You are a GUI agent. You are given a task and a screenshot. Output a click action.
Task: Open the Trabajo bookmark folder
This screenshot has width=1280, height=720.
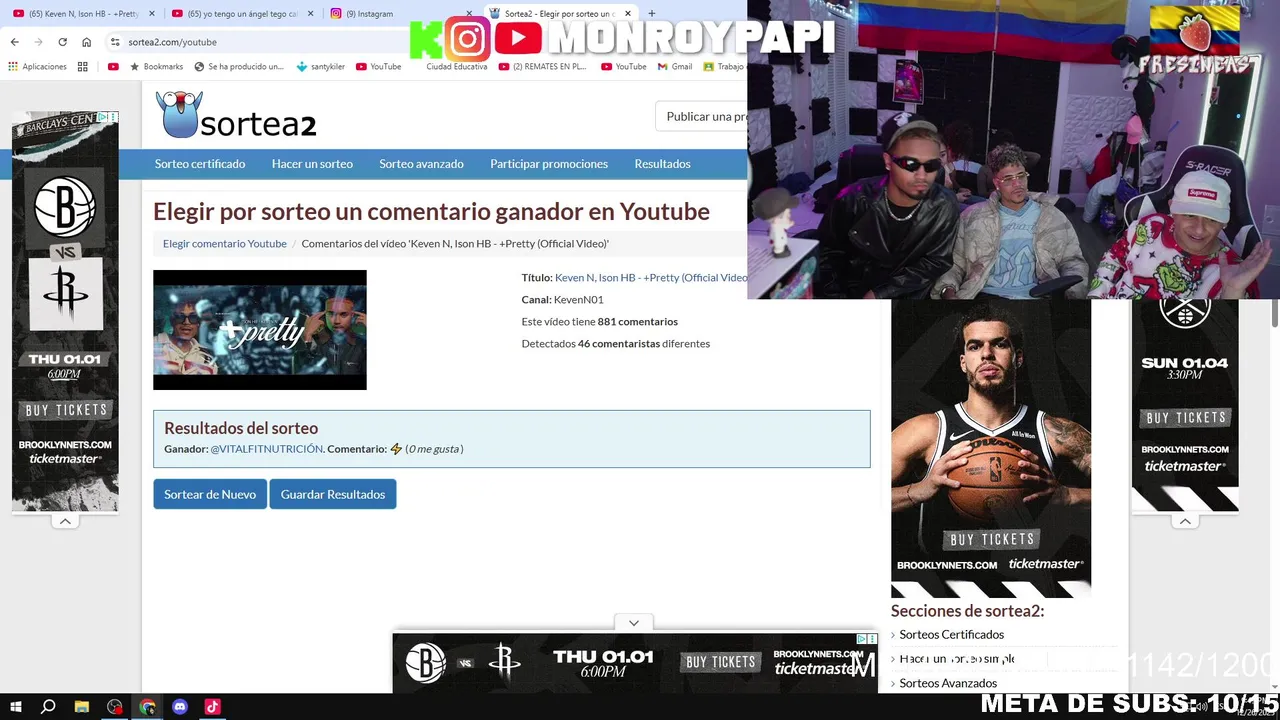click(x=724, y=67)
